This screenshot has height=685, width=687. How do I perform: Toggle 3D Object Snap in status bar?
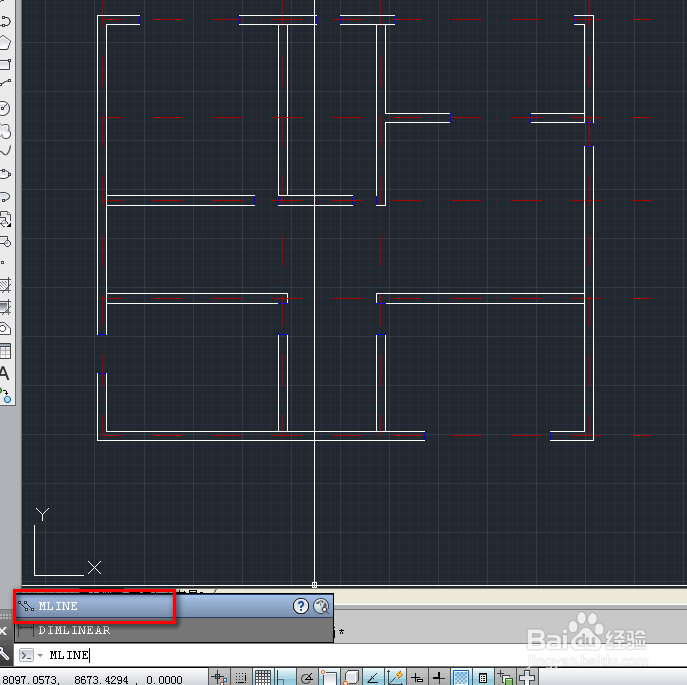[351, 678]
